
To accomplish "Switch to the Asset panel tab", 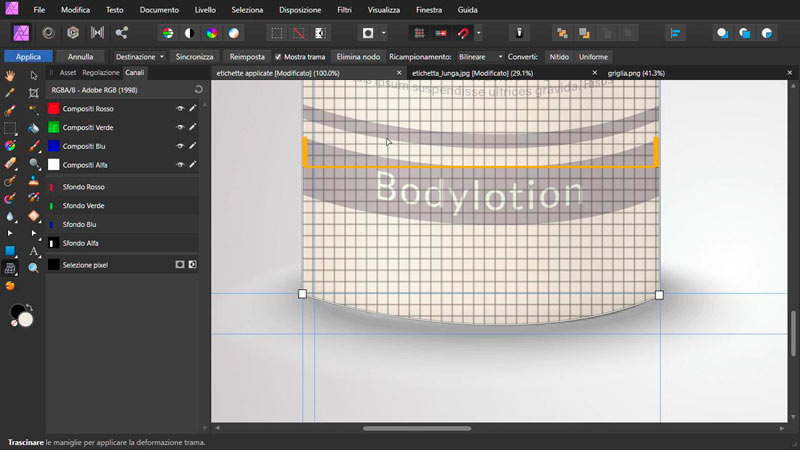I will point(68,73).
